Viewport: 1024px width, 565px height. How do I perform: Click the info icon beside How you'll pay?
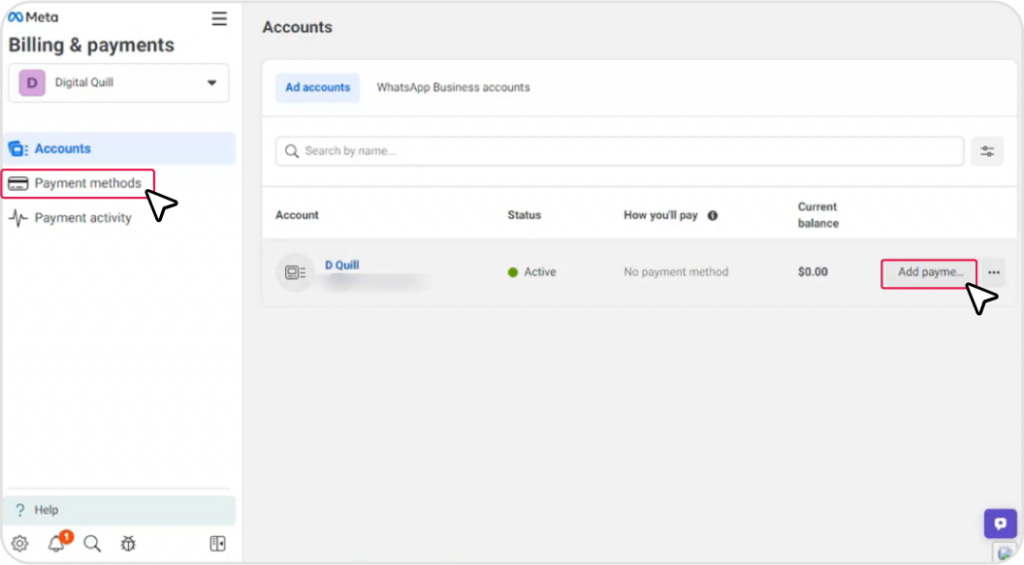(x=713, y=215)
